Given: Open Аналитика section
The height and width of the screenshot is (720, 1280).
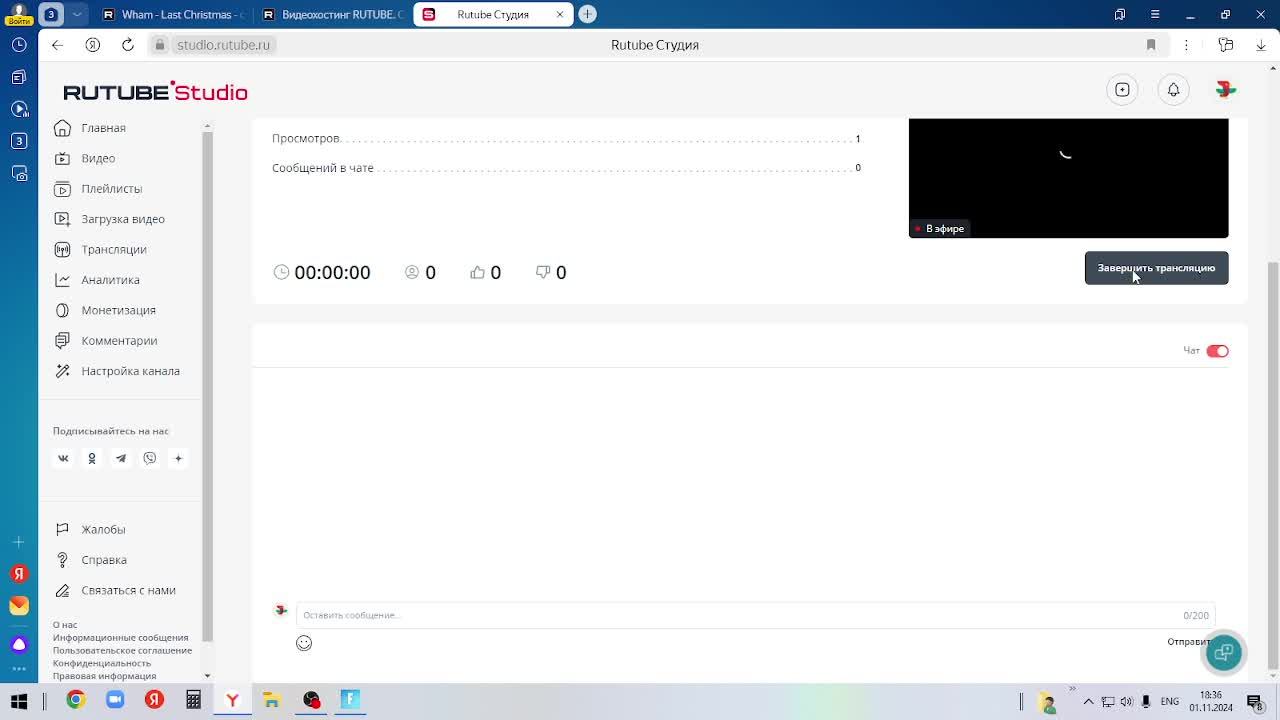Looking at the screenshot, I should point(110,280).
